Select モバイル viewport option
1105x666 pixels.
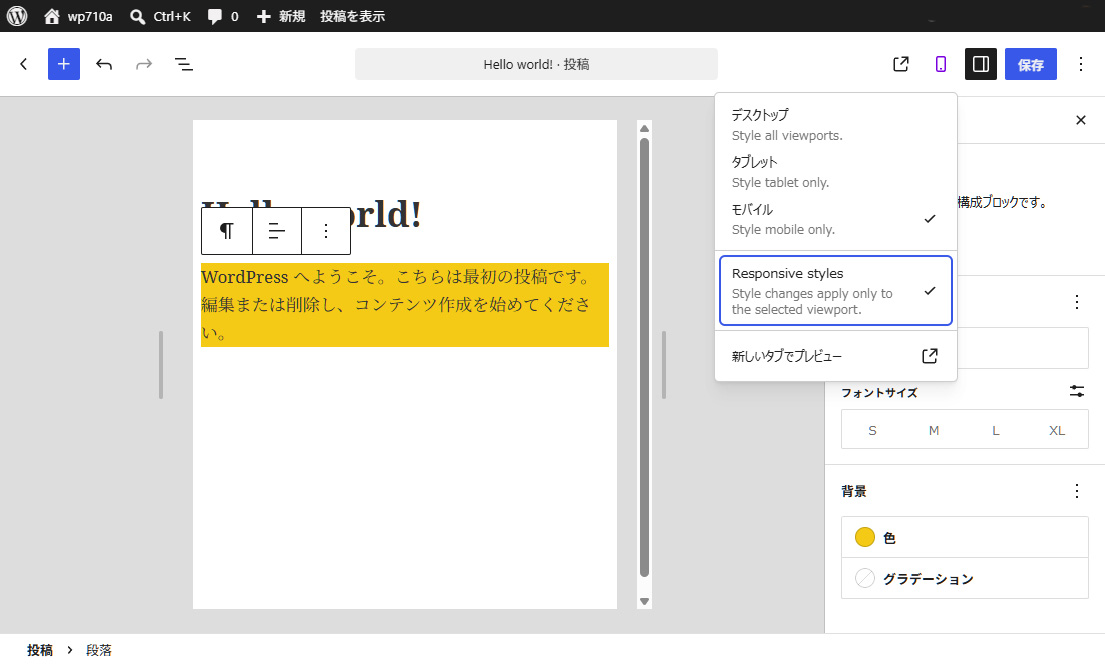836,219
